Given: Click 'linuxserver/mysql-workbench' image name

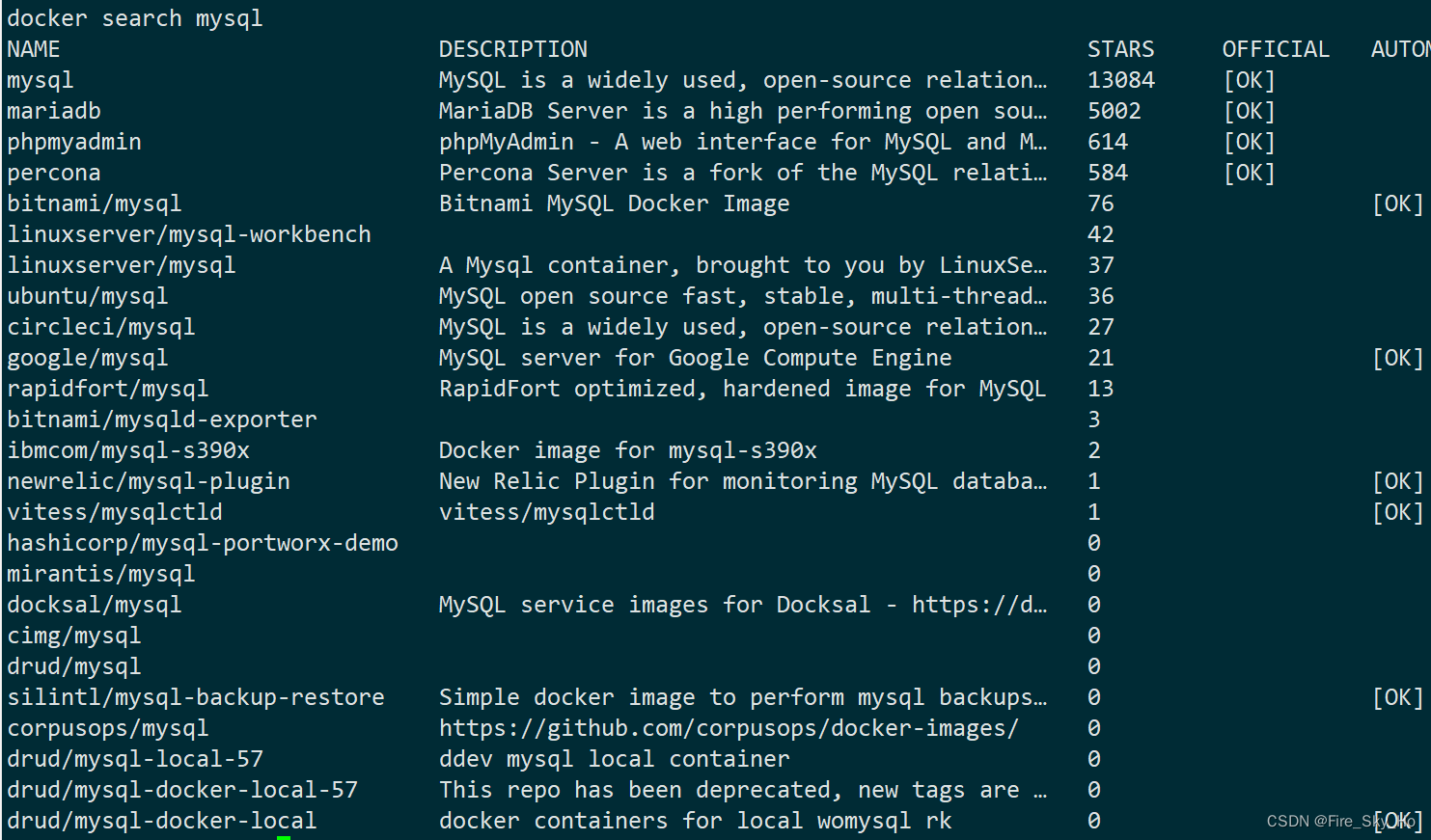Looking at the screenshot, I should 189,234.
